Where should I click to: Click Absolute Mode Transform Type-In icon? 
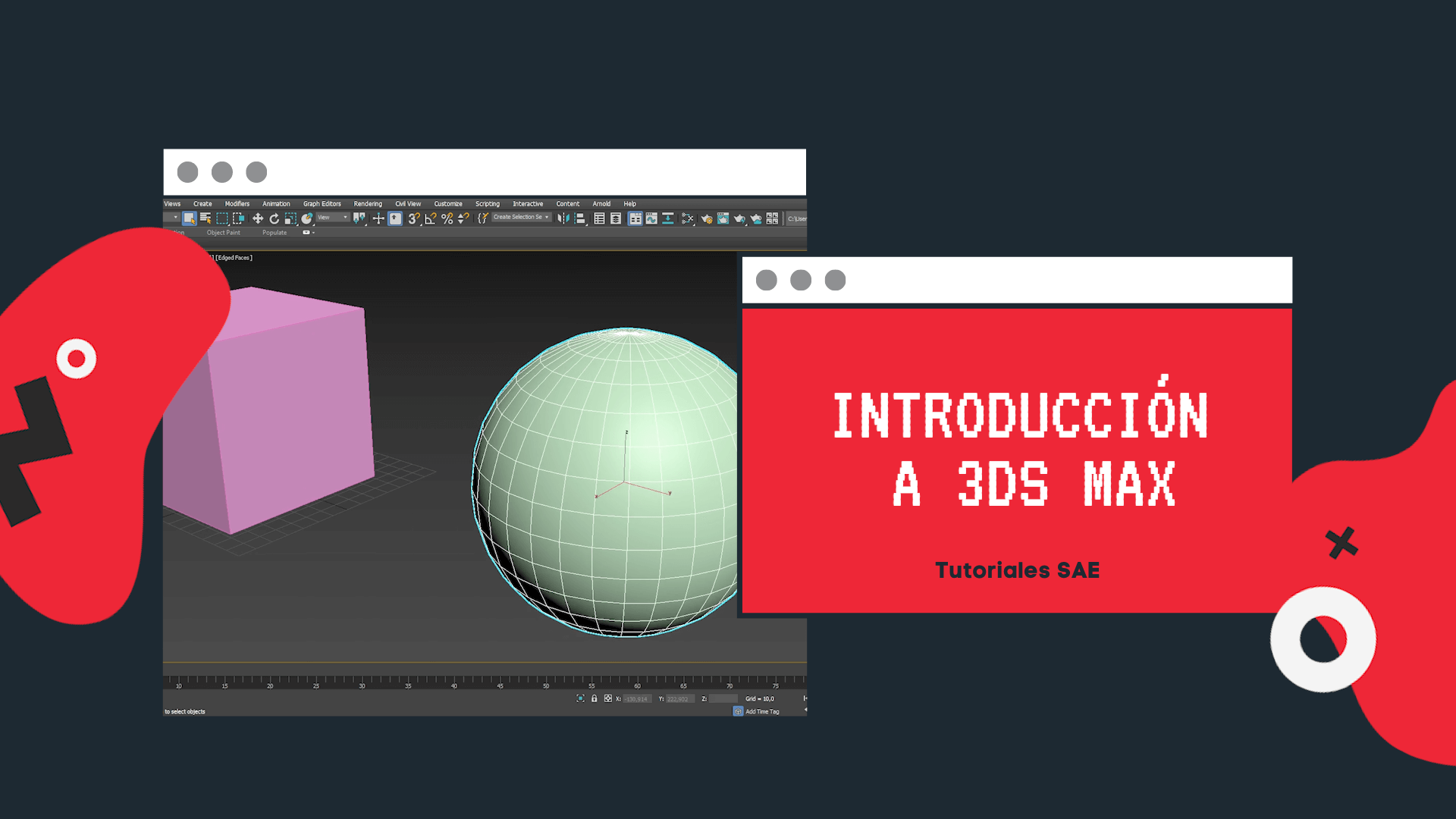click(x=608, y=698)
